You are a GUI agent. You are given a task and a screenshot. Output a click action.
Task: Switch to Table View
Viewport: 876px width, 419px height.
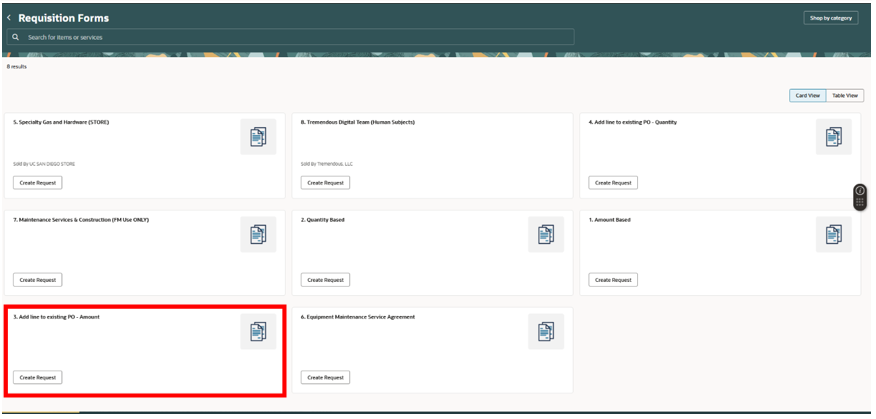click(845, 96)
